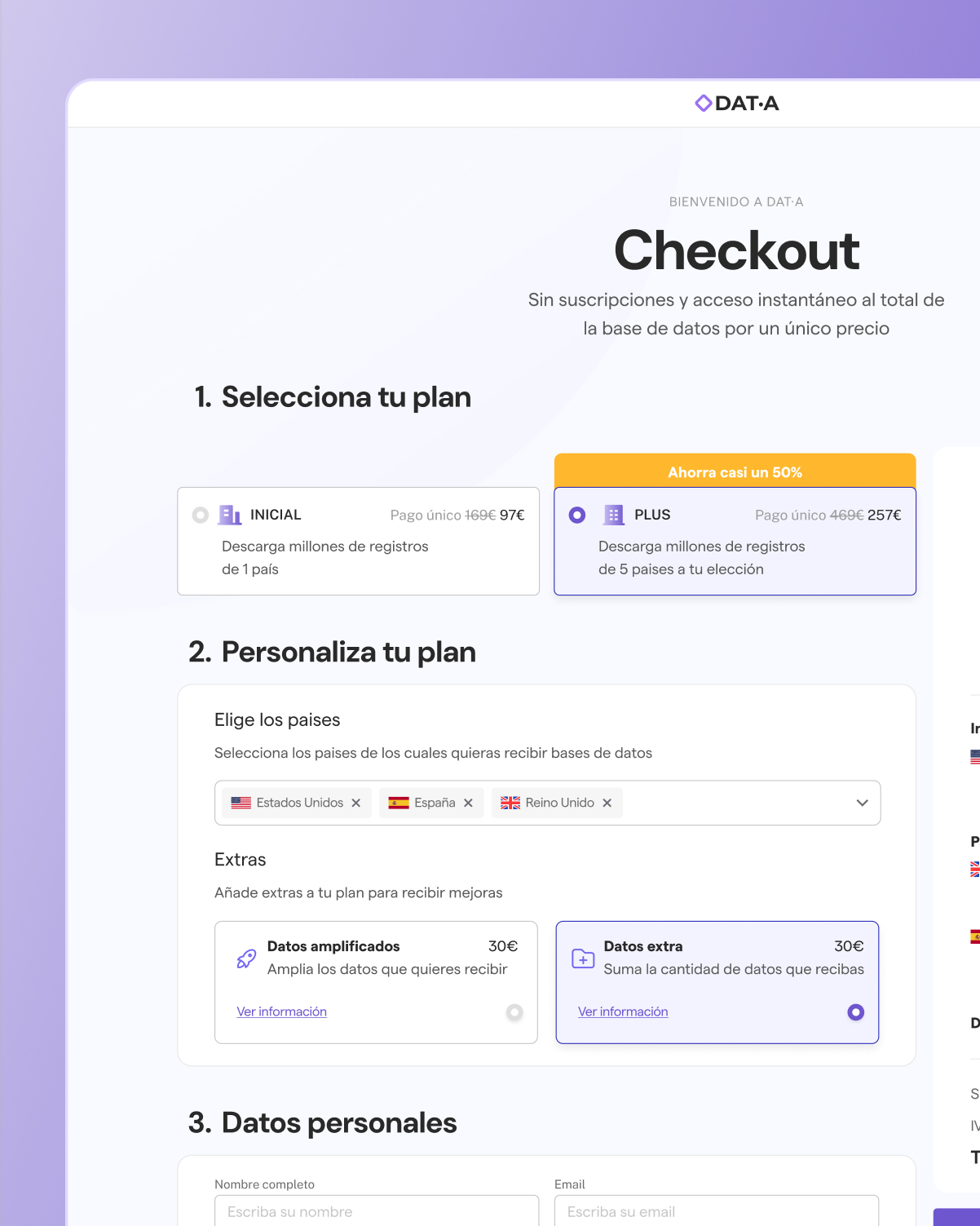Click the Ahorra casi un 50% banner
Viewport: 980px width, 1226px height.
pyautogui.click(x=735, y=471)
